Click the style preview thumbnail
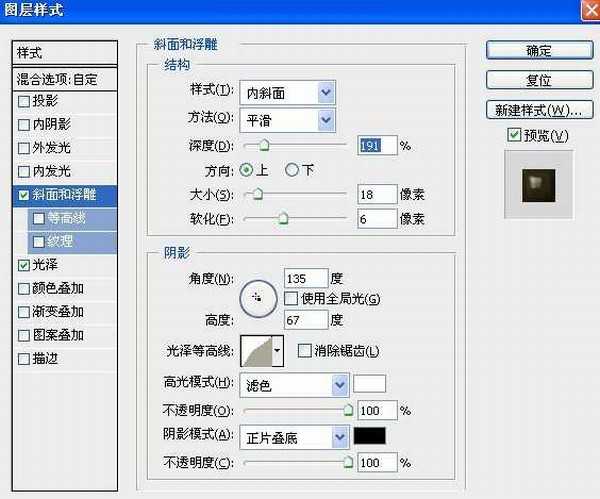 (536, 183)
